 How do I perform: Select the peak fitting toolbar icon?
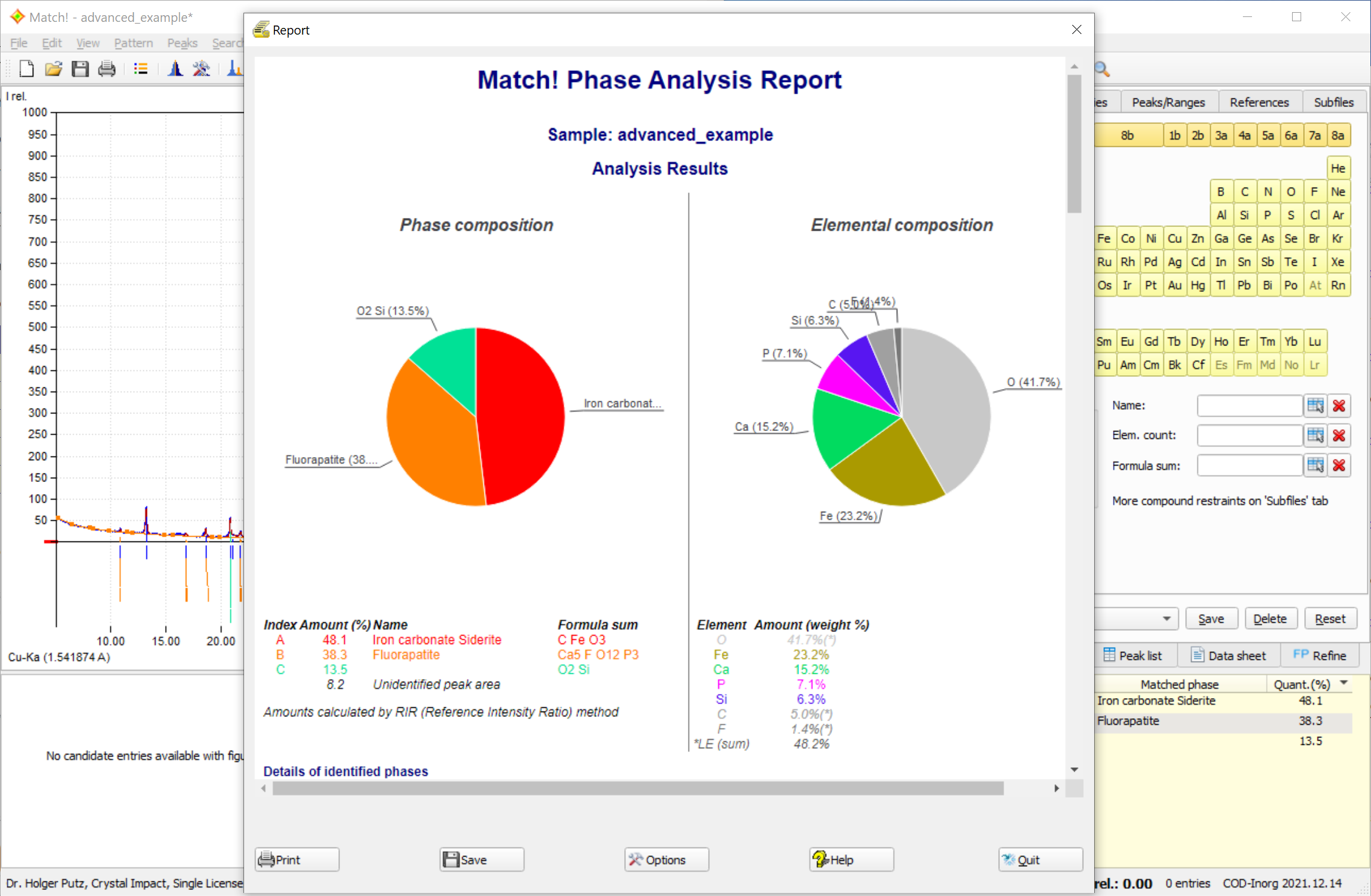(x=175, y=69)
